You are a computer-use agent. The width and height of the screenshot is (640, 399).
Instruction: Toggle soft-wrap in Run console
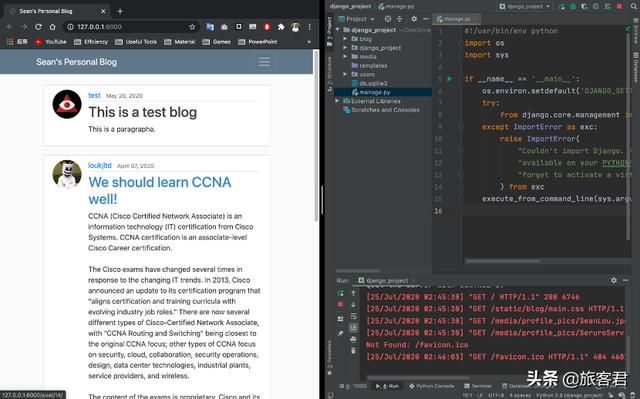[353, 316]
